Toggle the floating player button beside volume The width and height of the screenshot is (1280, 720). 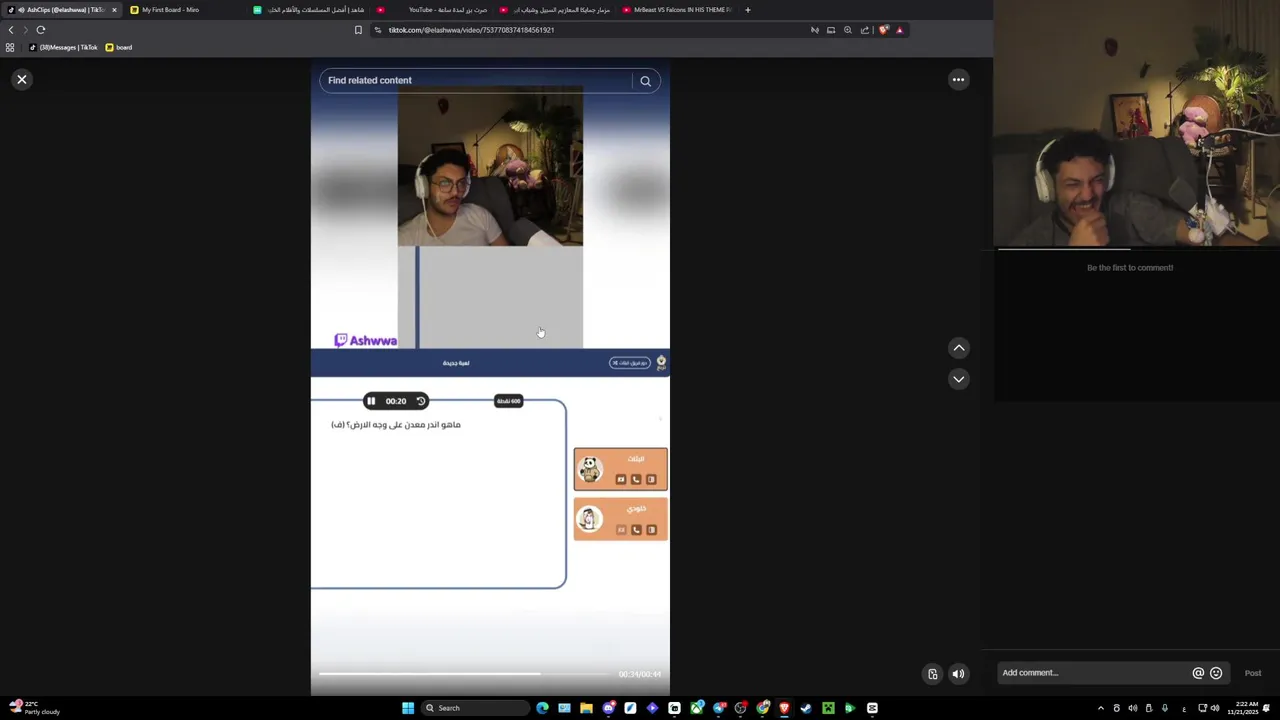pyautogui.click(x=932, y=674)
